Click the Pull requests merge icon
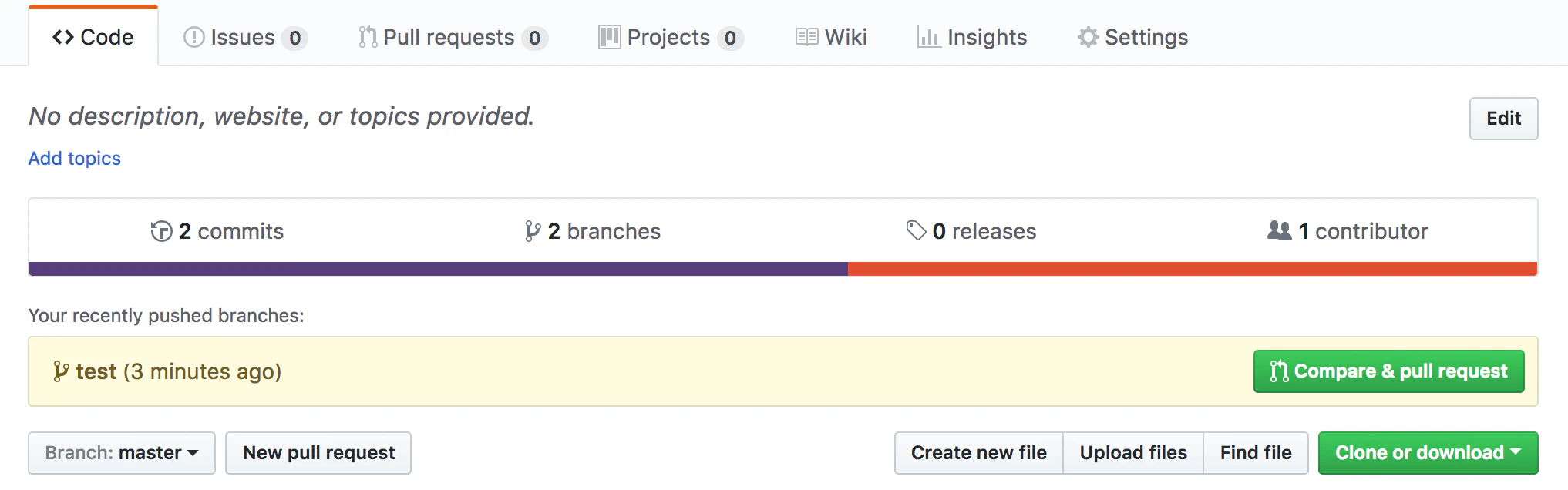1568x490 pixels. (x=368, y=37)
